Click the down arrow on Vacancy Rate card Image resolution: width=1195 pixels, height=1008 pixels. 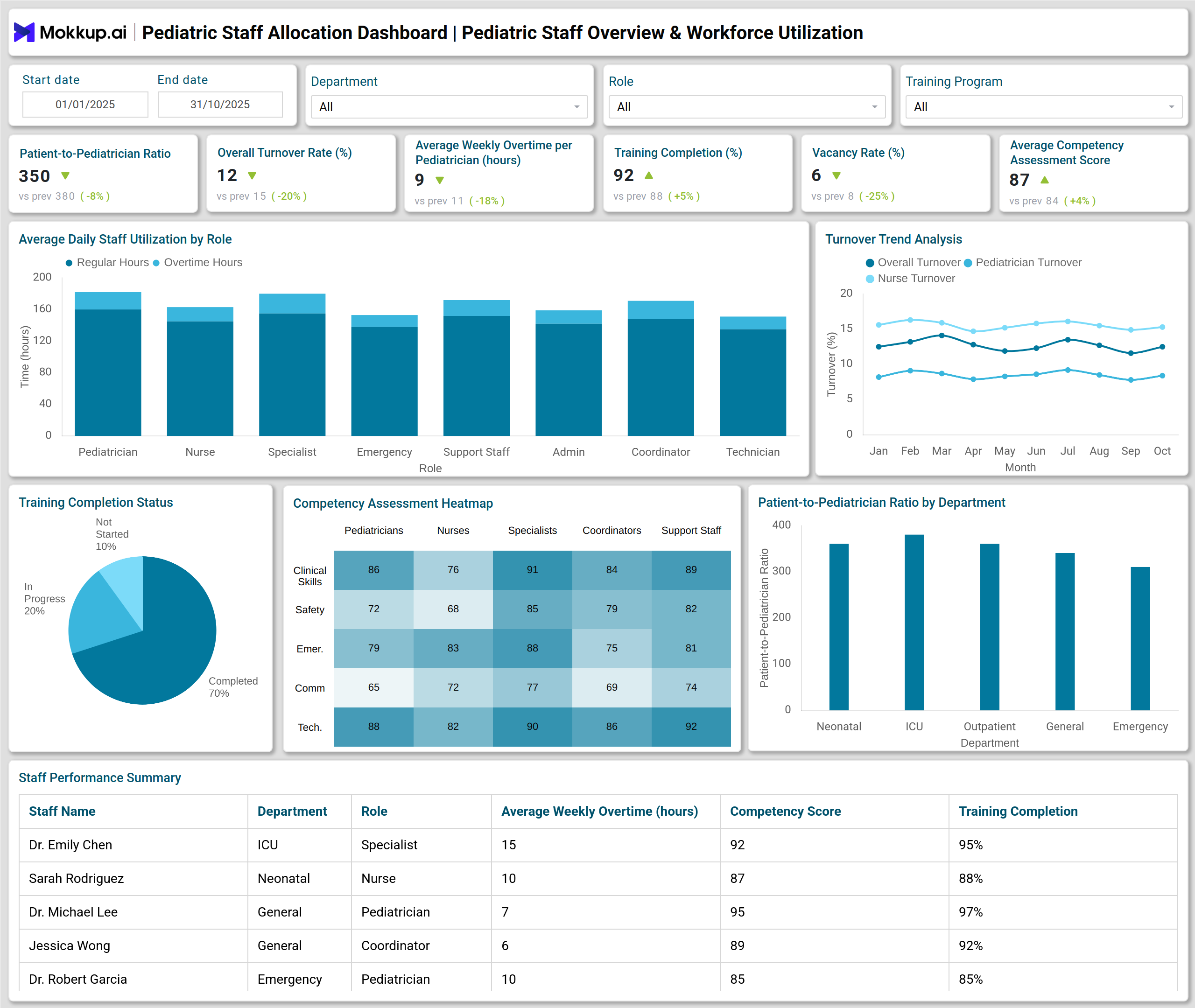point(836,176)
